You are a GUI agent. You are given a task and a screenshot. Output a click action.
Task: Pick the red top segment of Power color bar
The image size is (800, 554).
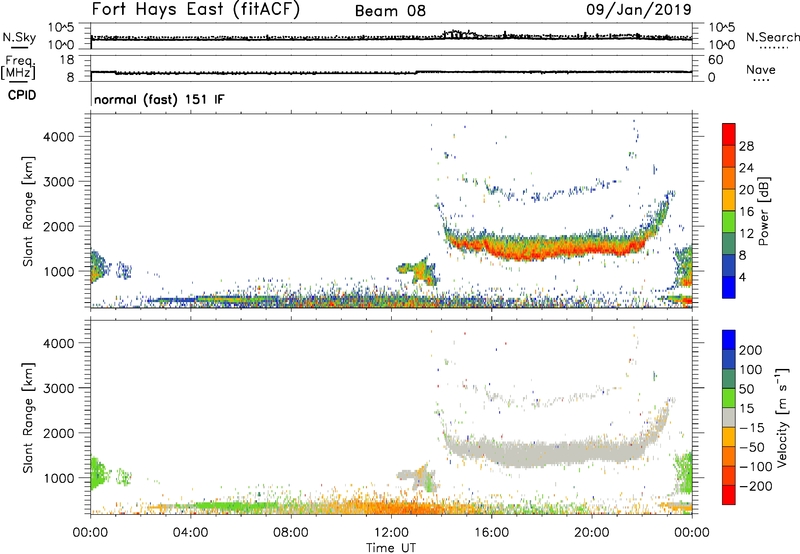729,135
